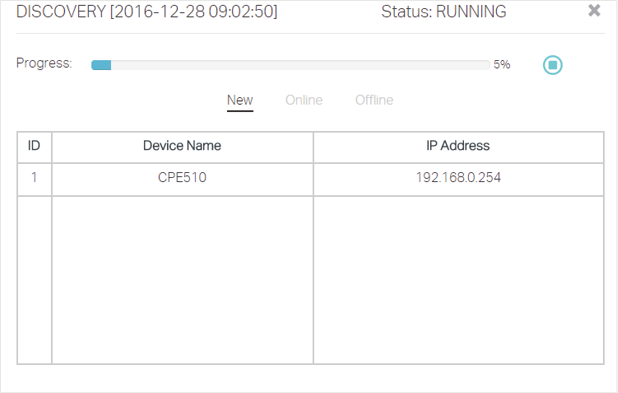Switch to the New tab
The image size is (618, 393).
240,100
